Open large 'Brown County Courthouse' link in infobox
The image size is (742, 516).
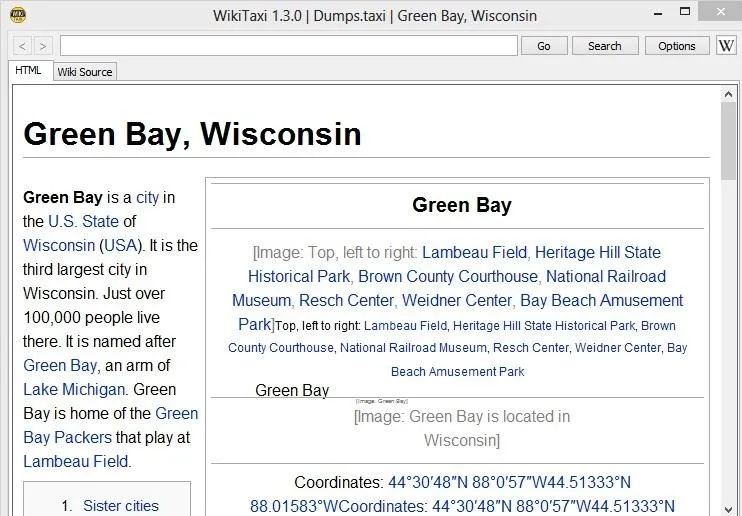point(448,276)
